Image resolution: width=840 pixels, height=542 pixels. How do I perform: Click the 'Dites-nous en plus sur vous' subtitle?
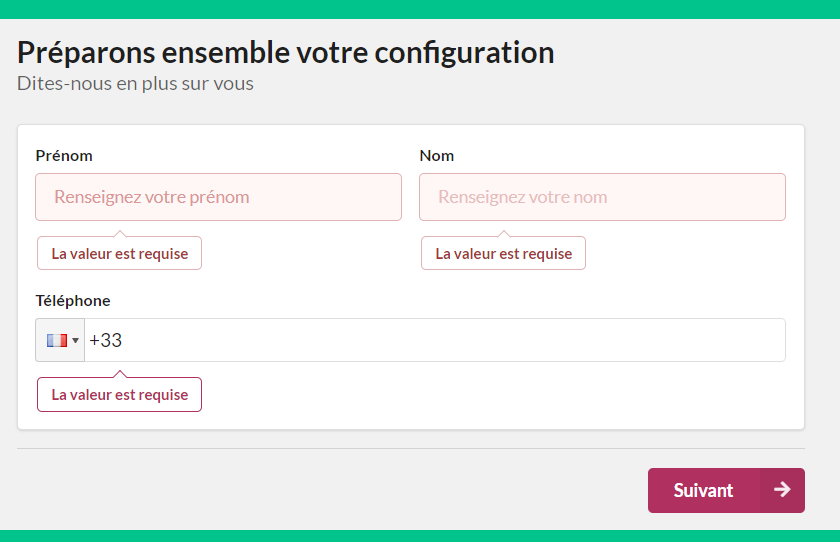click(x=135, y=84)
